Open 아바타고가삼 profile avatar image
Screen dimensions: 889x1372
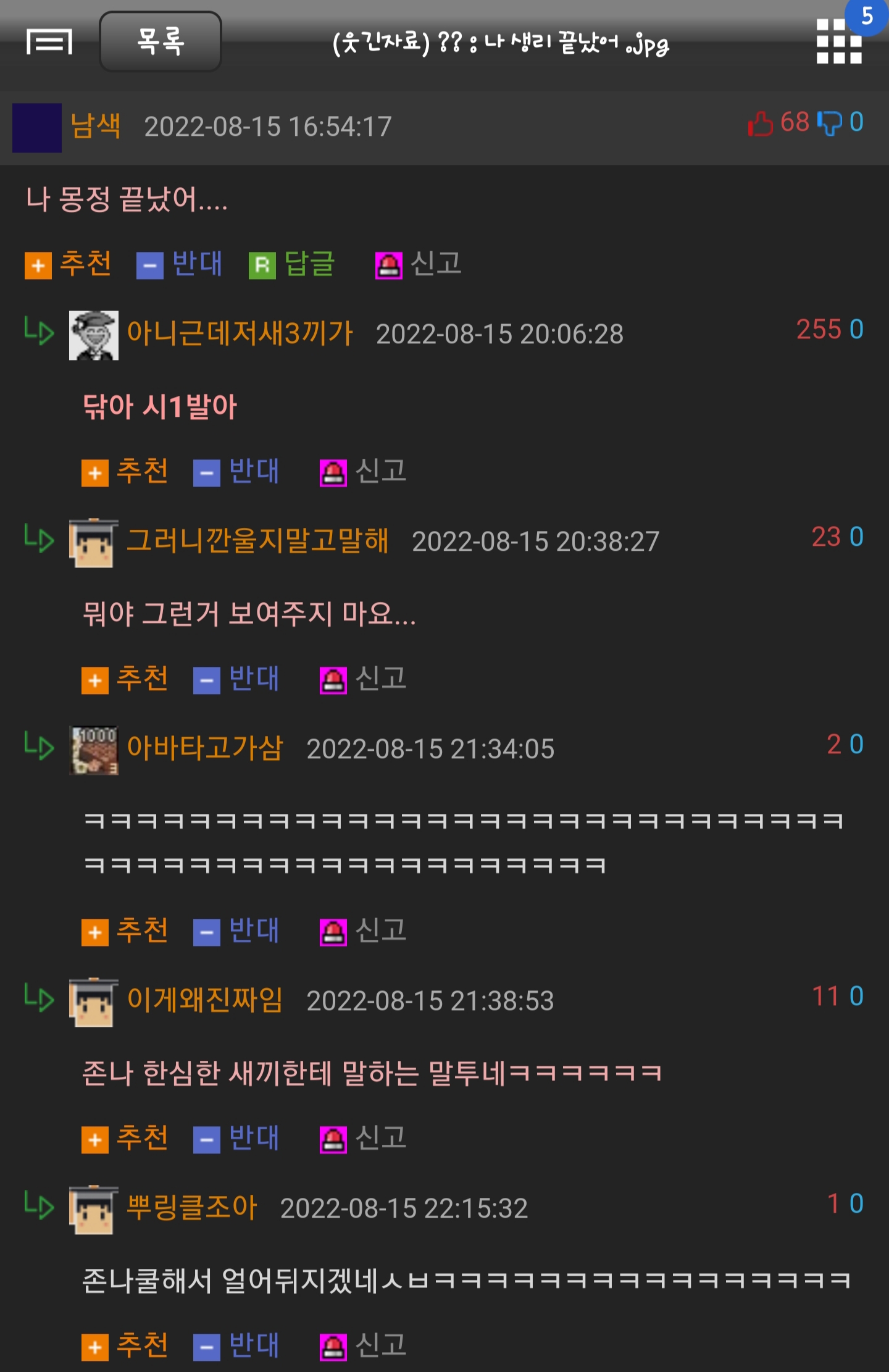(94, 750)
